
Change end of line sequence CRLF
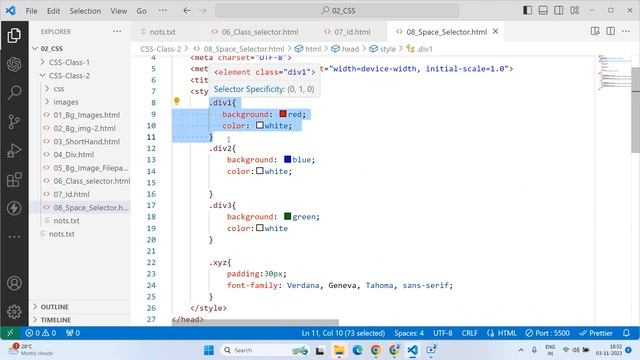tap(470, 333)
